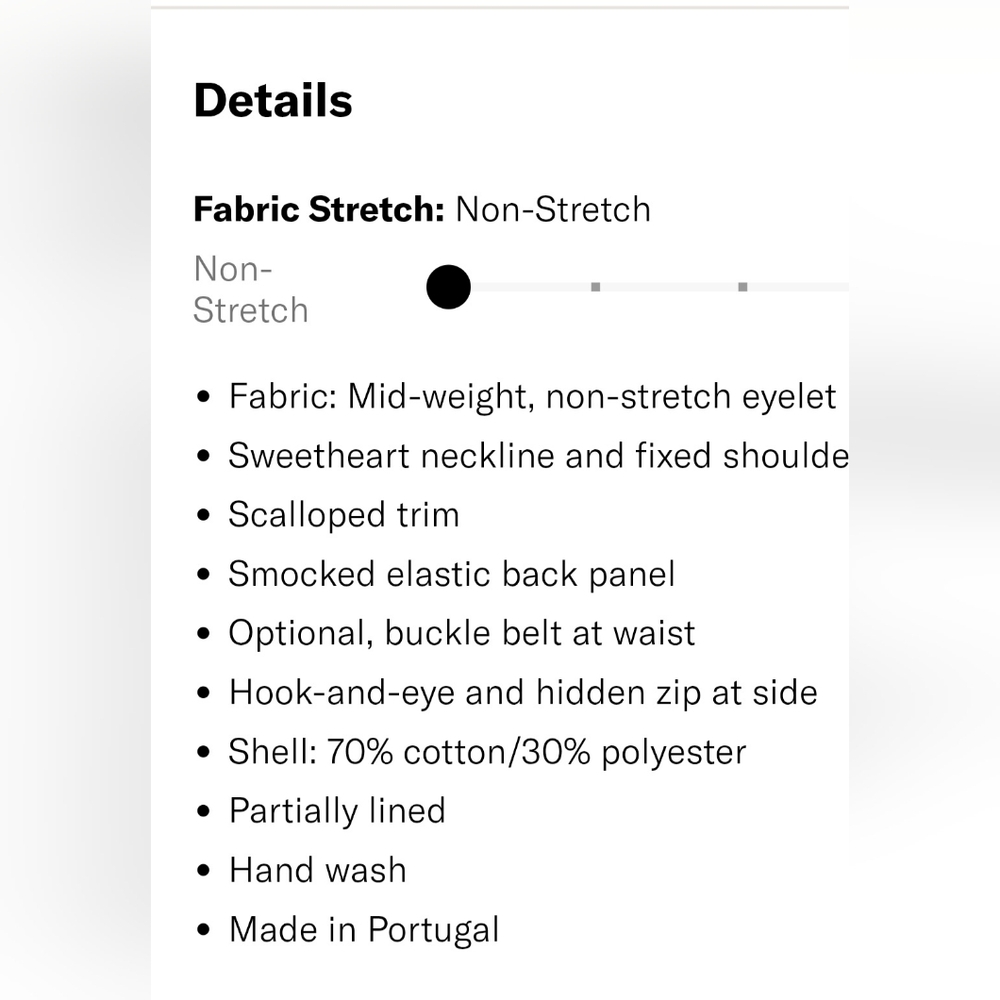The width and height of the screenshot is (1000, 1000).
Task: Select the Made in Portugal line
Action: click(x=364, y=930)
